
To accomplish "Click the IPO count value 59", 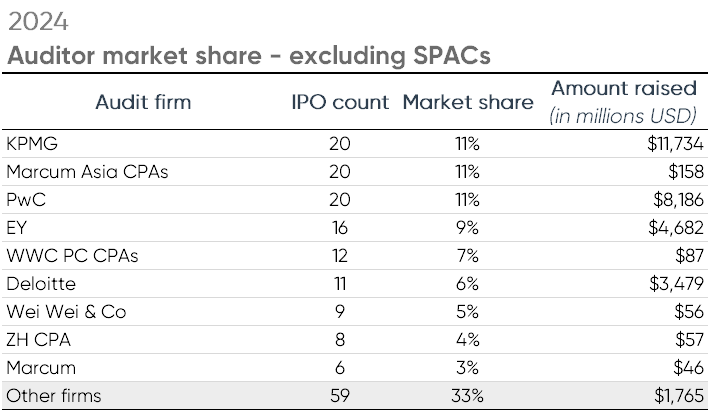I will pyautogui.click(x=340, y=396).
